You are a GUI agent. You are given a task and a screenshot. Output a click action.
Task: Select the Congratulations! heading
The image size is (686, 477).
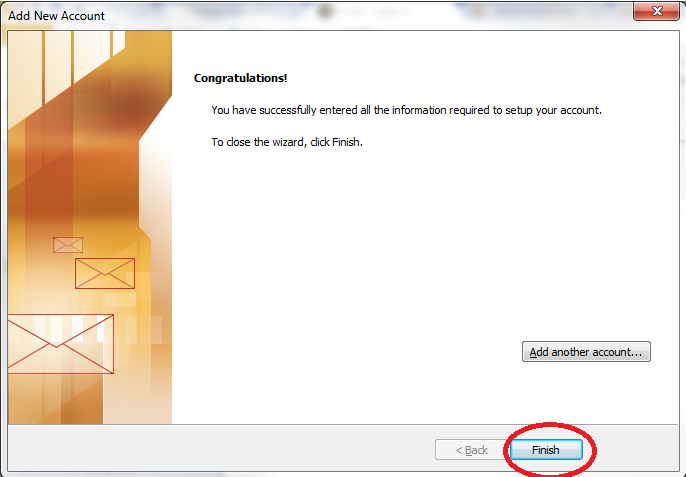(x=241, y=78)
